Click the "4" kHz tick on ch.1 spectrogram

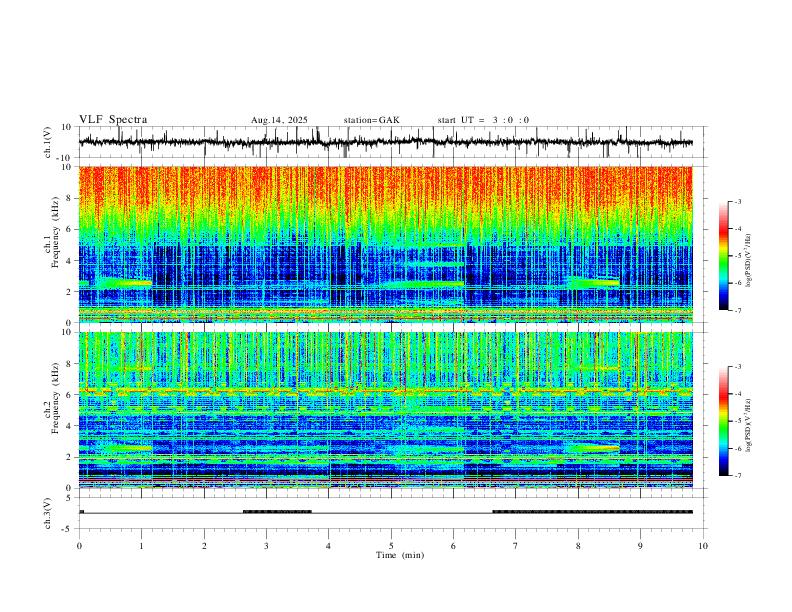70,261
